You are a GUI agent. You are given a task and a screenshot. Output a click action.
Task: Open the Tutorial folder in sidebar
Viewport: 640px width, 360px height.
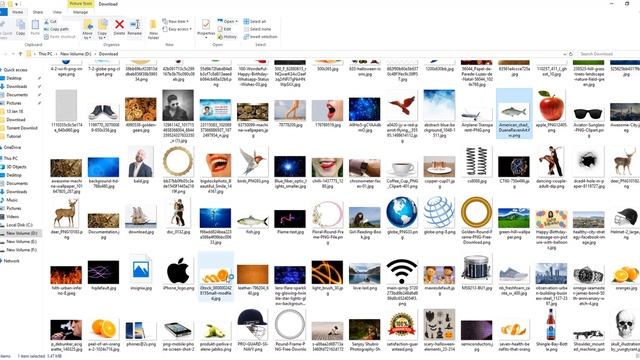tap(13, 136)
